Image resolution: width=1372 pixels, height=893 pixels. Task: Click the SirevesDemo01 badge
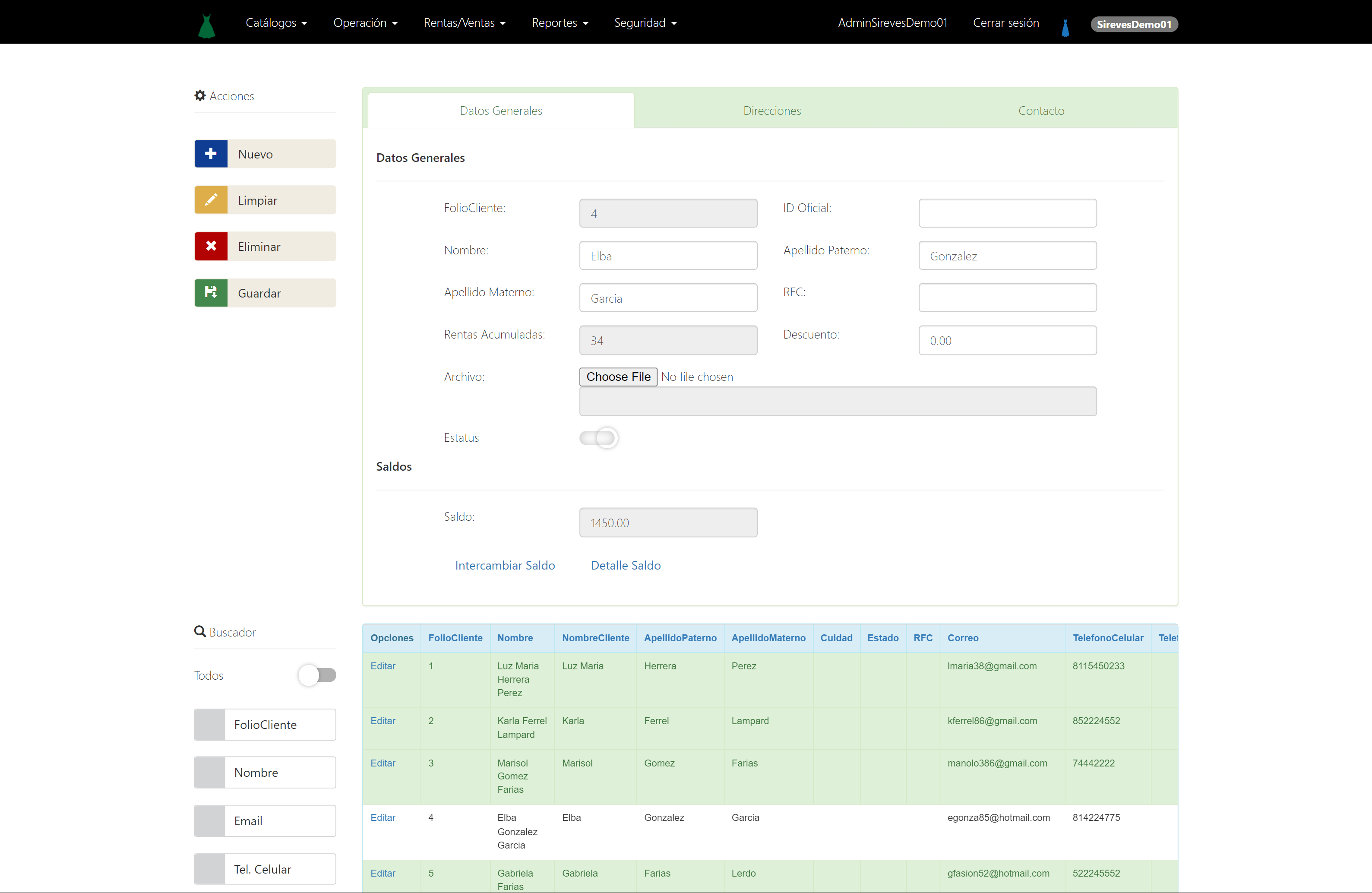click(1134, 24)
